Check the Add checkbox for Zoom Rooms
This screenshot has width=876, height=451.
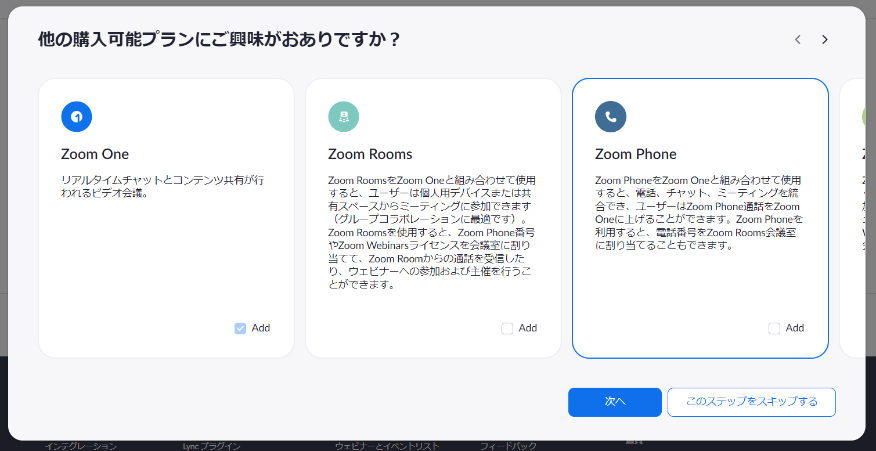507,328
